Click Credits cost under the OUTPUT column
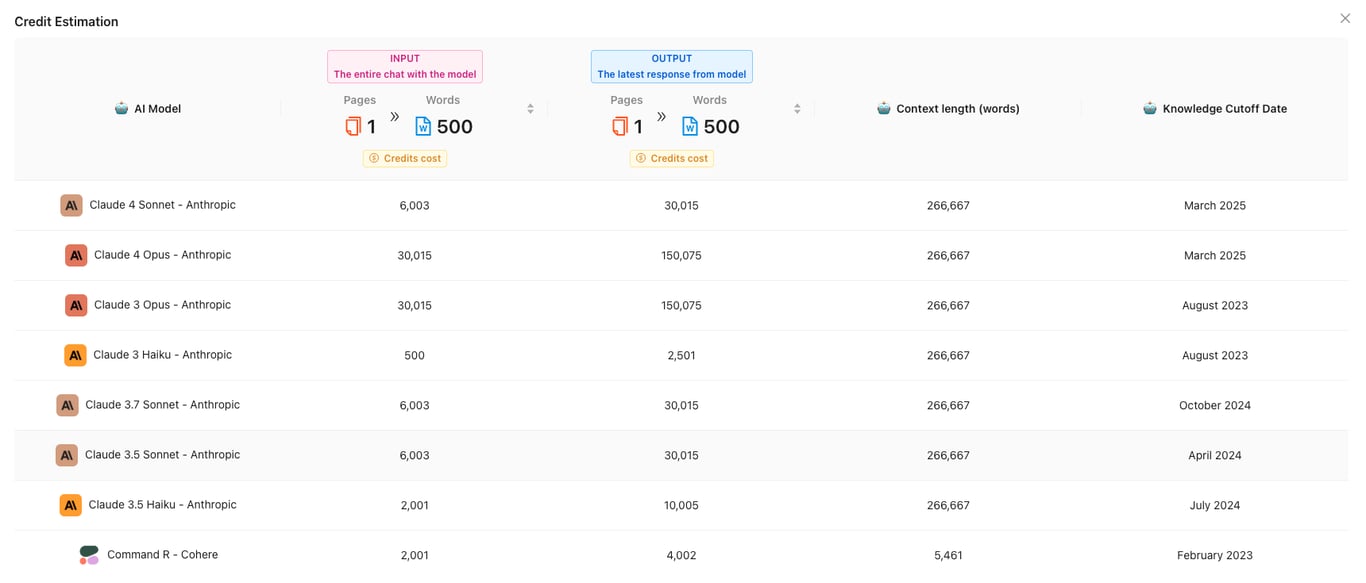1366x583 pixels. click(671, 158)
